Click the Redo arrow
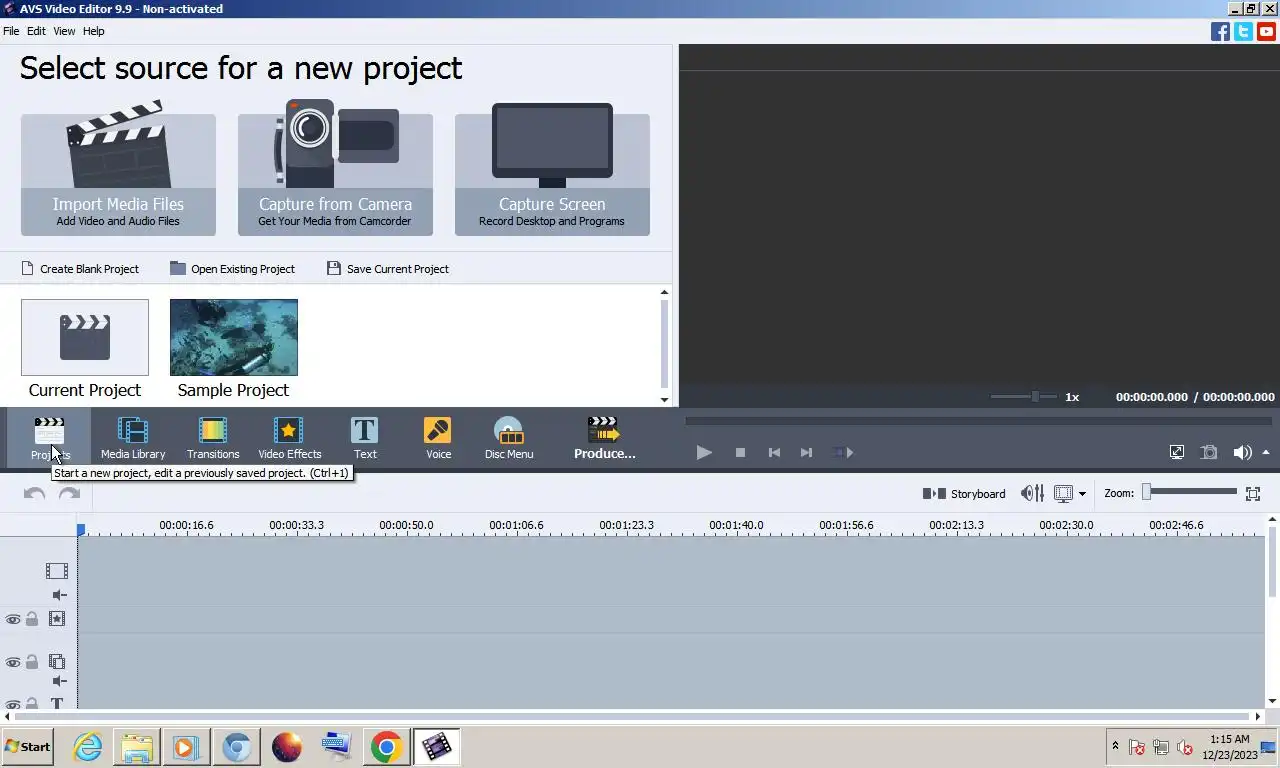 coord(69,494)
